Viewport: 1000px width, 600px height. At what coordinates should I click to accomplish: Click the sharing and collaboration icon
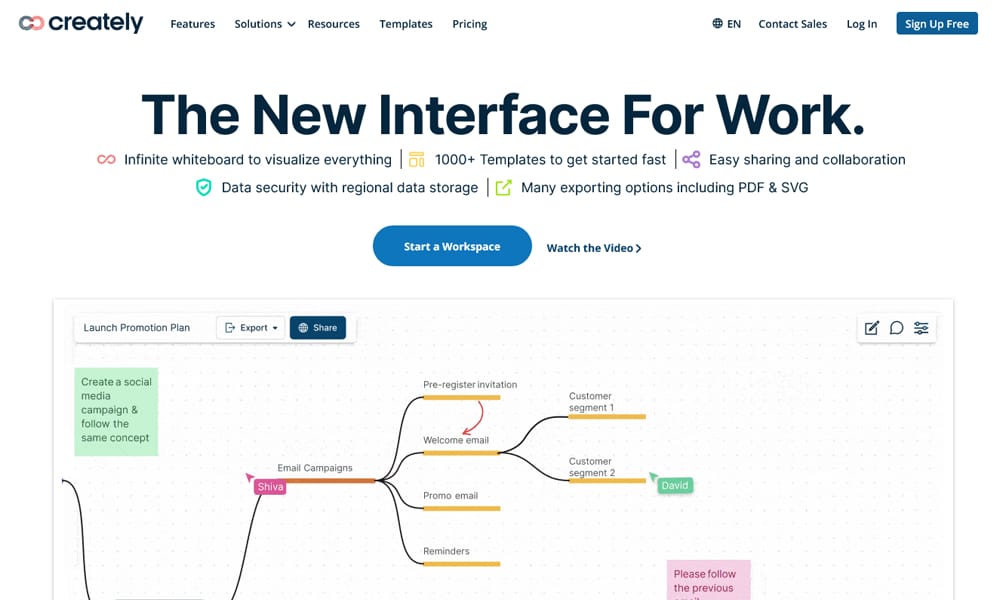coord(691,160)
